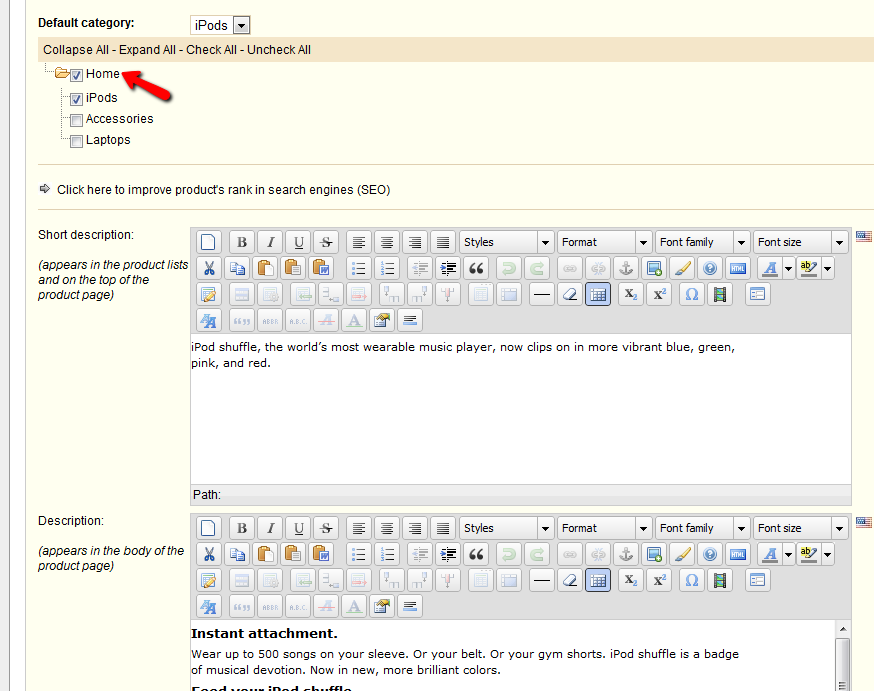Click Bold in Short description toolbar
The image size is (874, 691).
[242, 242]
